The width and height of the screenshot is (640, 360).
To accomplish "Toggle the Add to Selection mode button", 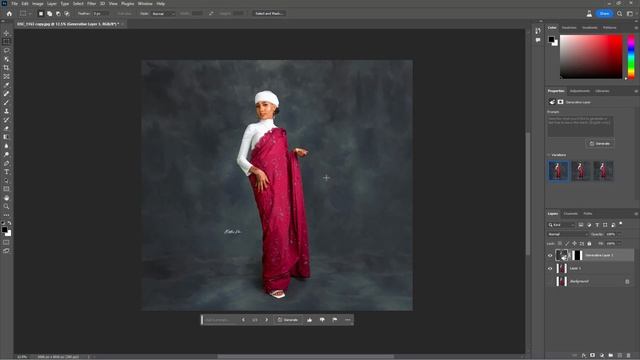I will coord(49,13).
